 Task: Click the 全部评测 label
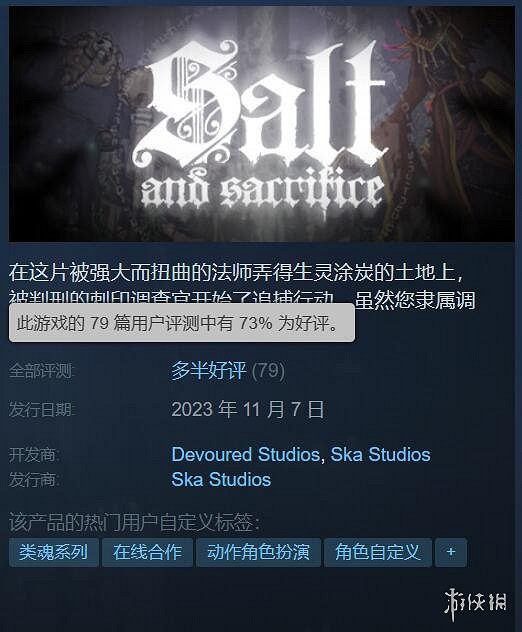[42, 371]
